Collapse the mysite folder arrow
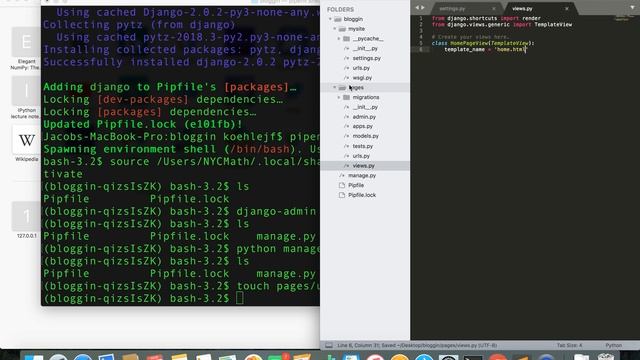 pos(335,29)
